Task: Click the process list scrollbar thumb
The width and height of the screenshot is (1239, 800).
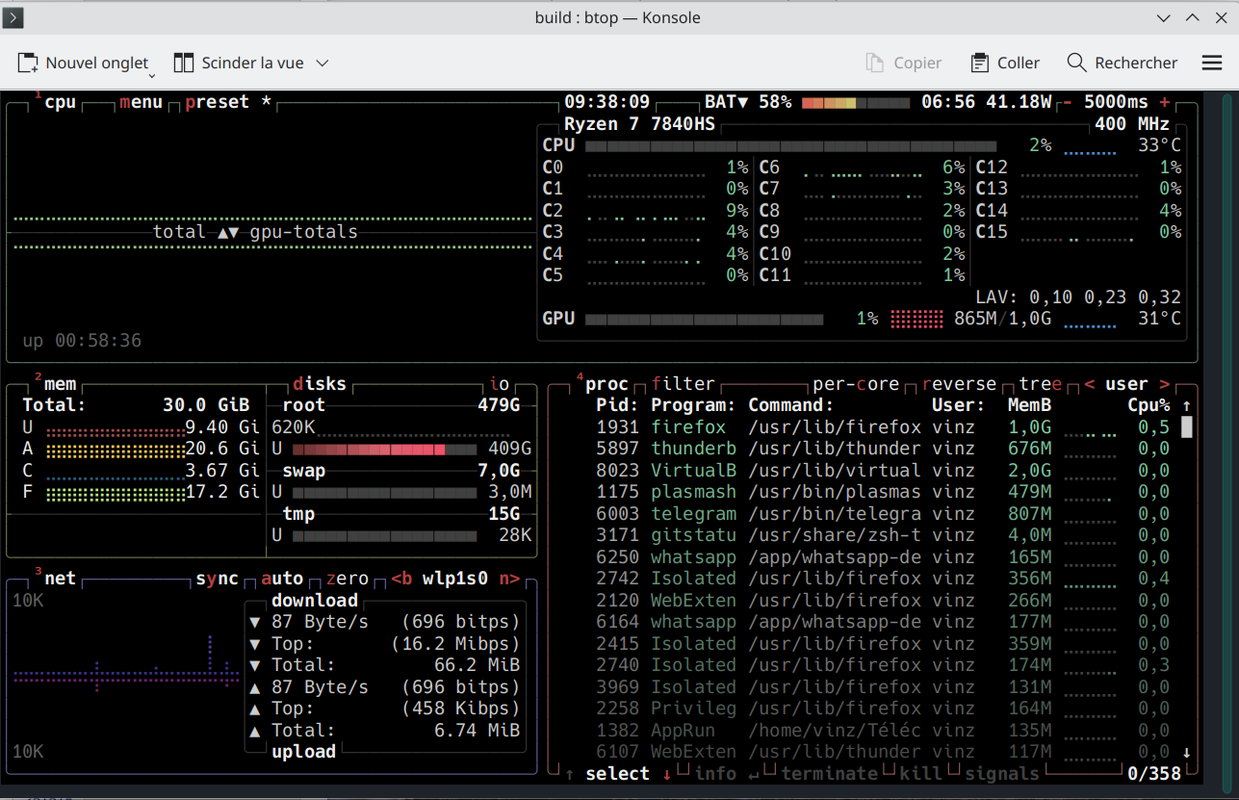Action: [x=1187, y=428]
